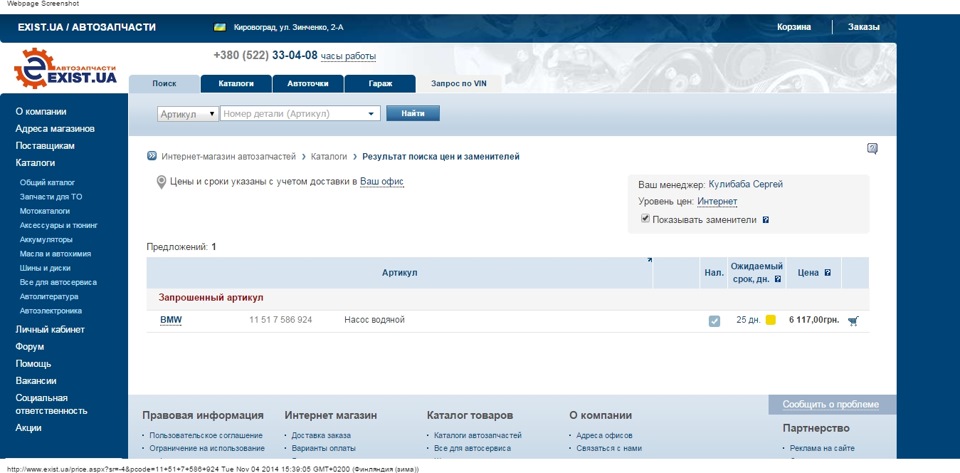Open the Артикул search type dropdown
The height and width of the screenshot is (473, 960).
point(188,114)
